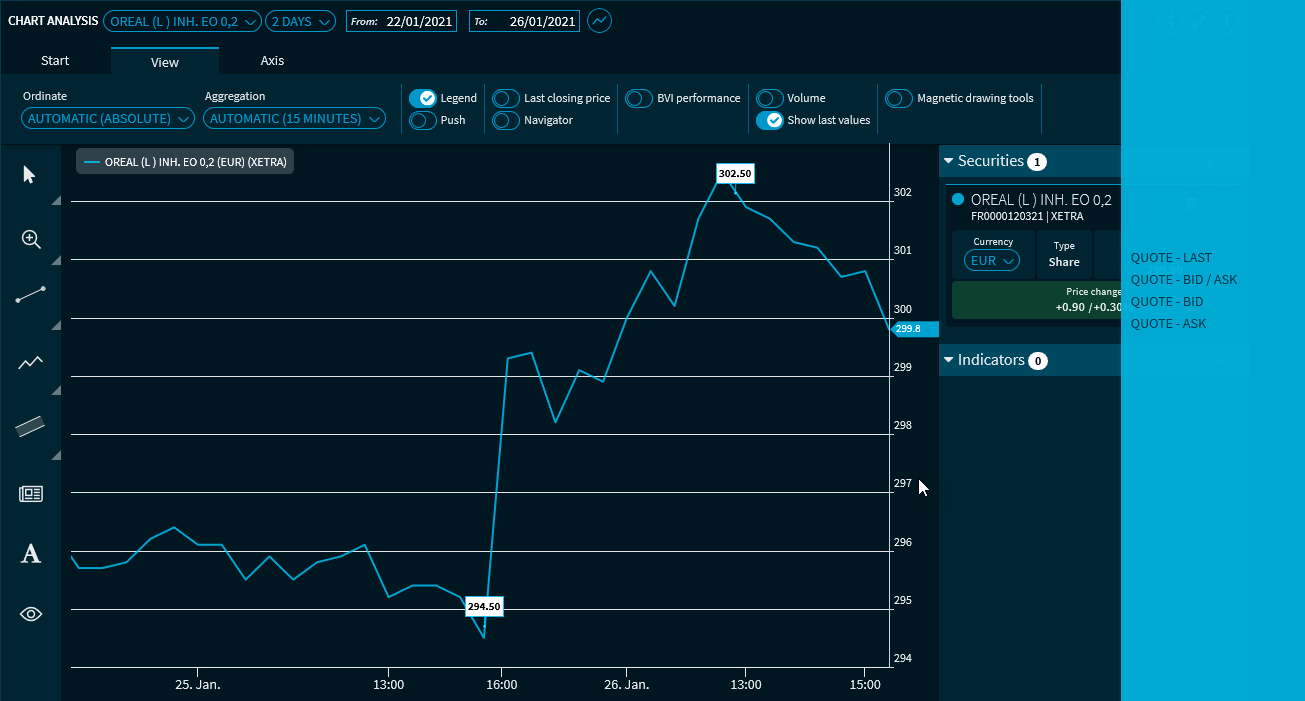1305x701 pixels.
Task: Disable the Legend toggle
Action: coord(423,98)
